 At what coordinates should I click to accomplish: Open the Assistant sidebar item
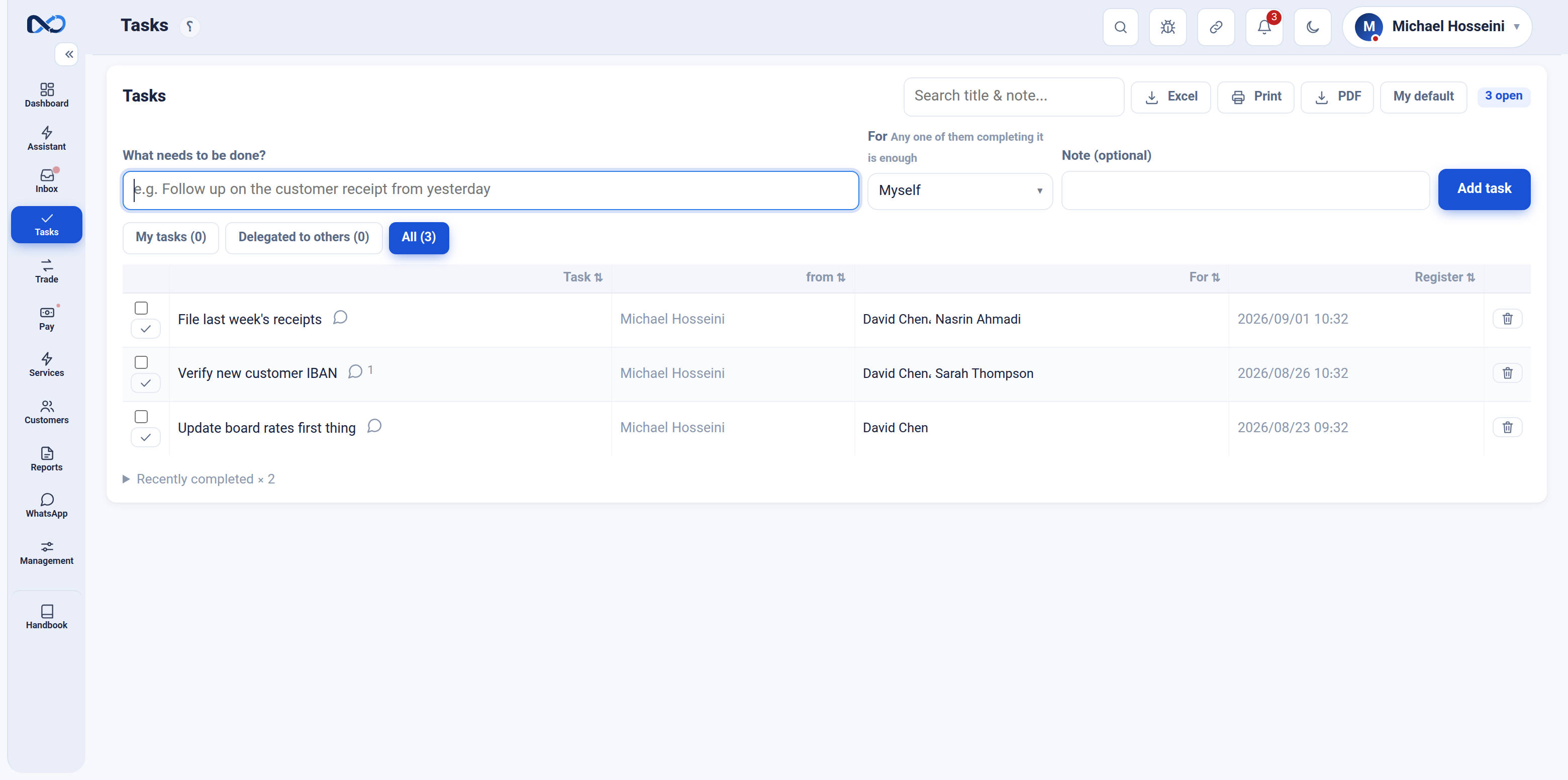46,138
